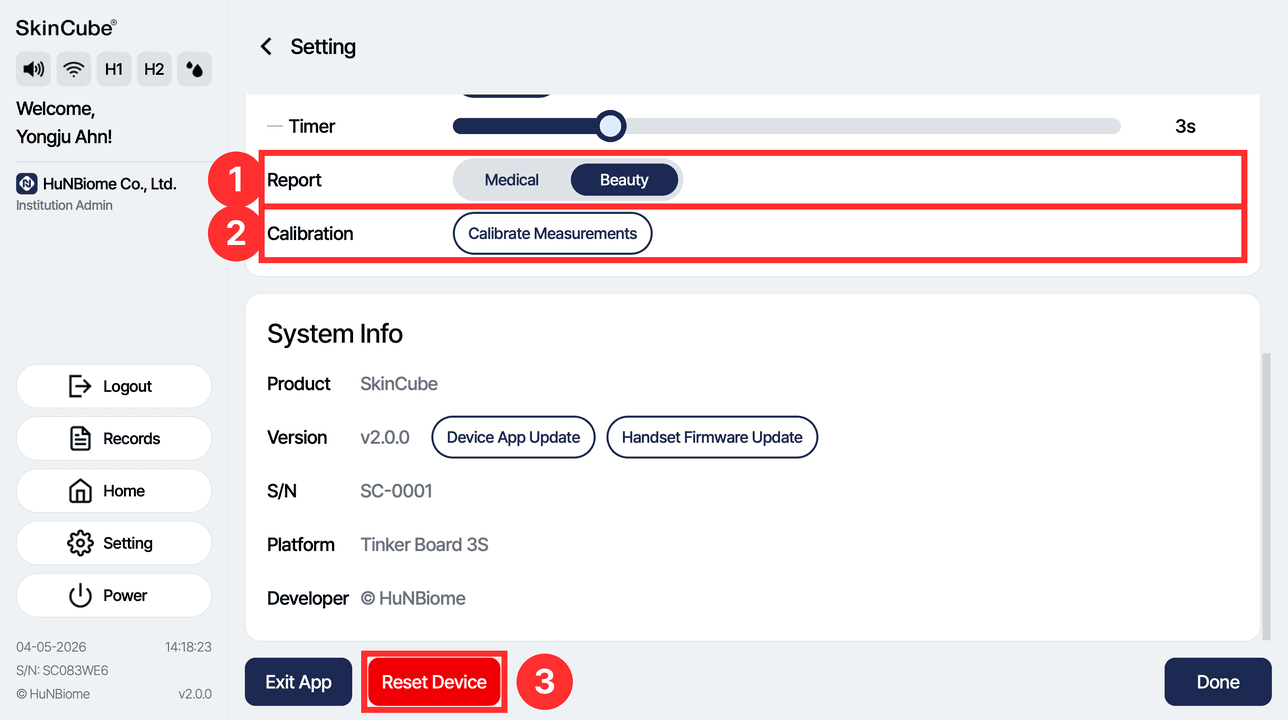Image resolution: width=1288 pixels, height=720 pixels.
Task: Click the "Yongju Ahn!" welcome name
Action: tap(64, 137)
